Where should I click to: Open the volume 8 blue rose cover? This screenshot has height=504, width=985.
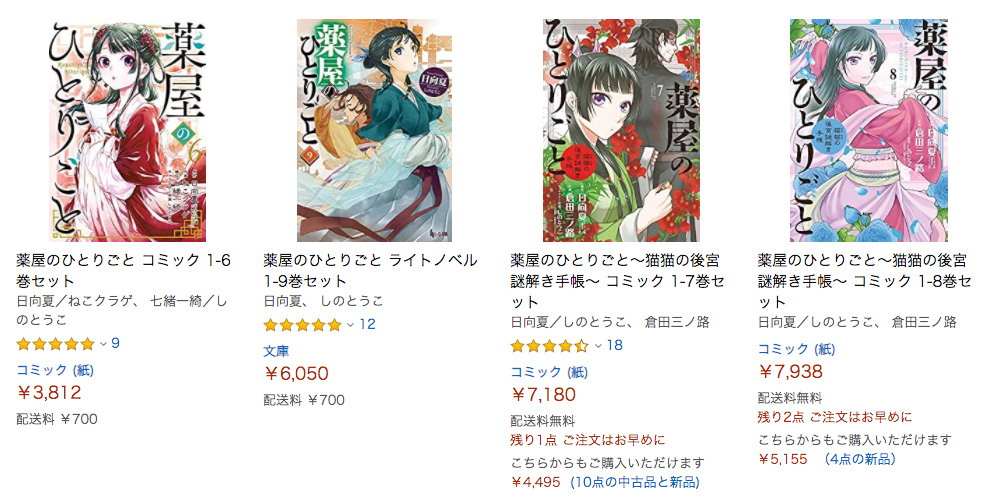pyautogui.click(x=869, y=130)
